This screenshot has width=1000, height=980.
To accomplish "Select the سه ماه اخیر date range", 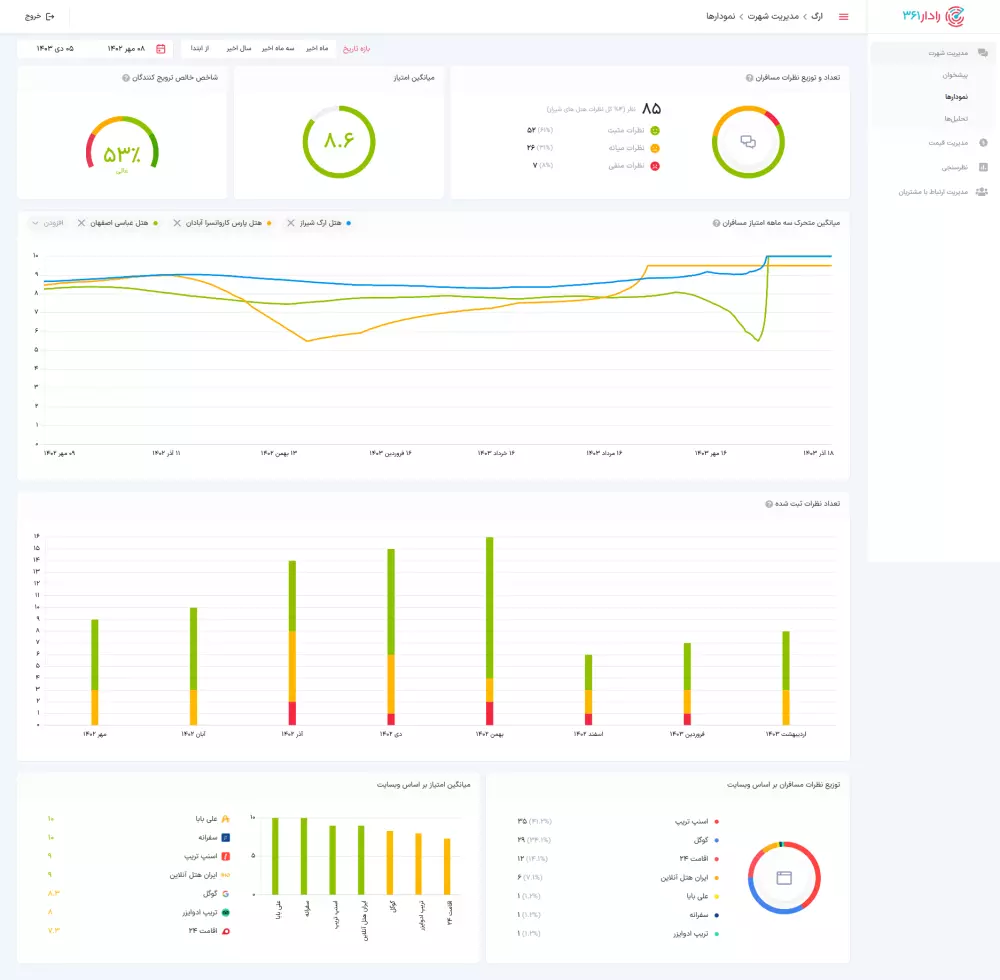I will [278, 48].
